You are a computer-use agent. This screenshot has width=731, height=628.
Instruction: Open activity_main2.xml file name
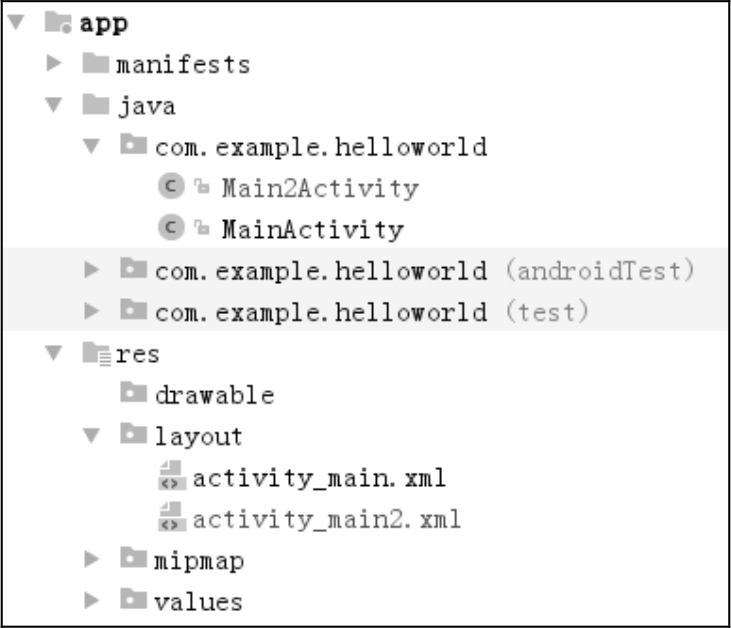pos(326,520)
